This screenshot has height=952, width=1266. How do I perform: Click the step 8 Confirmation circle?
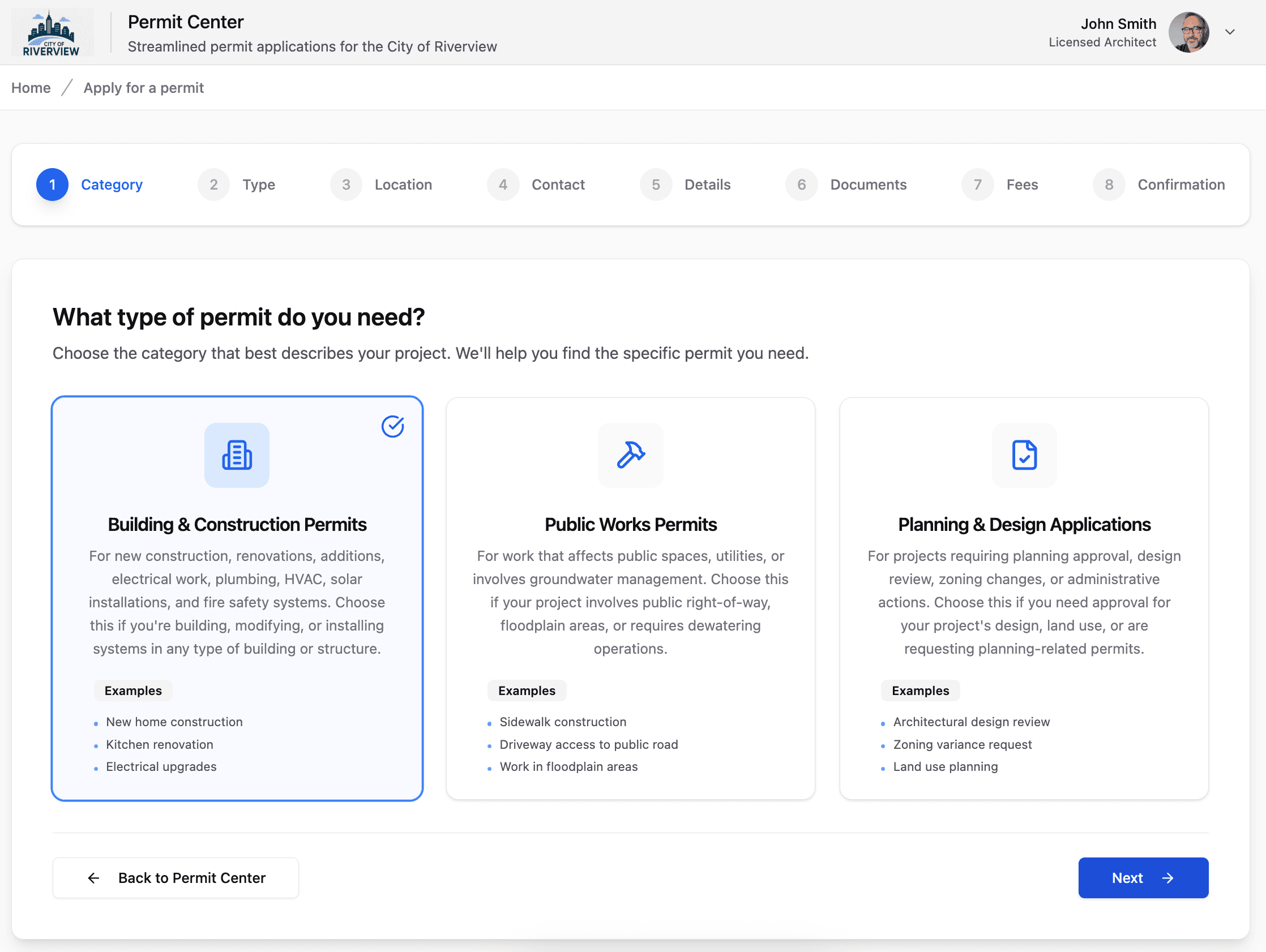click(x=1109, y=184)
